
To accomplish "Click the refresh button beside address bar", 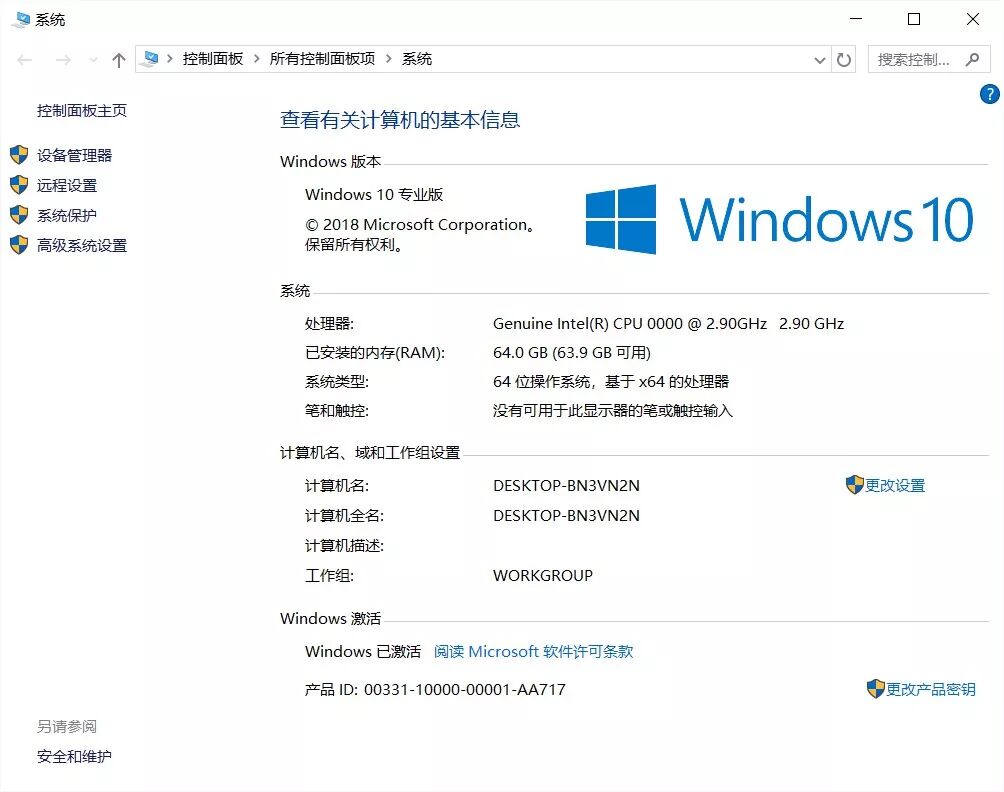I will (844, 60).
